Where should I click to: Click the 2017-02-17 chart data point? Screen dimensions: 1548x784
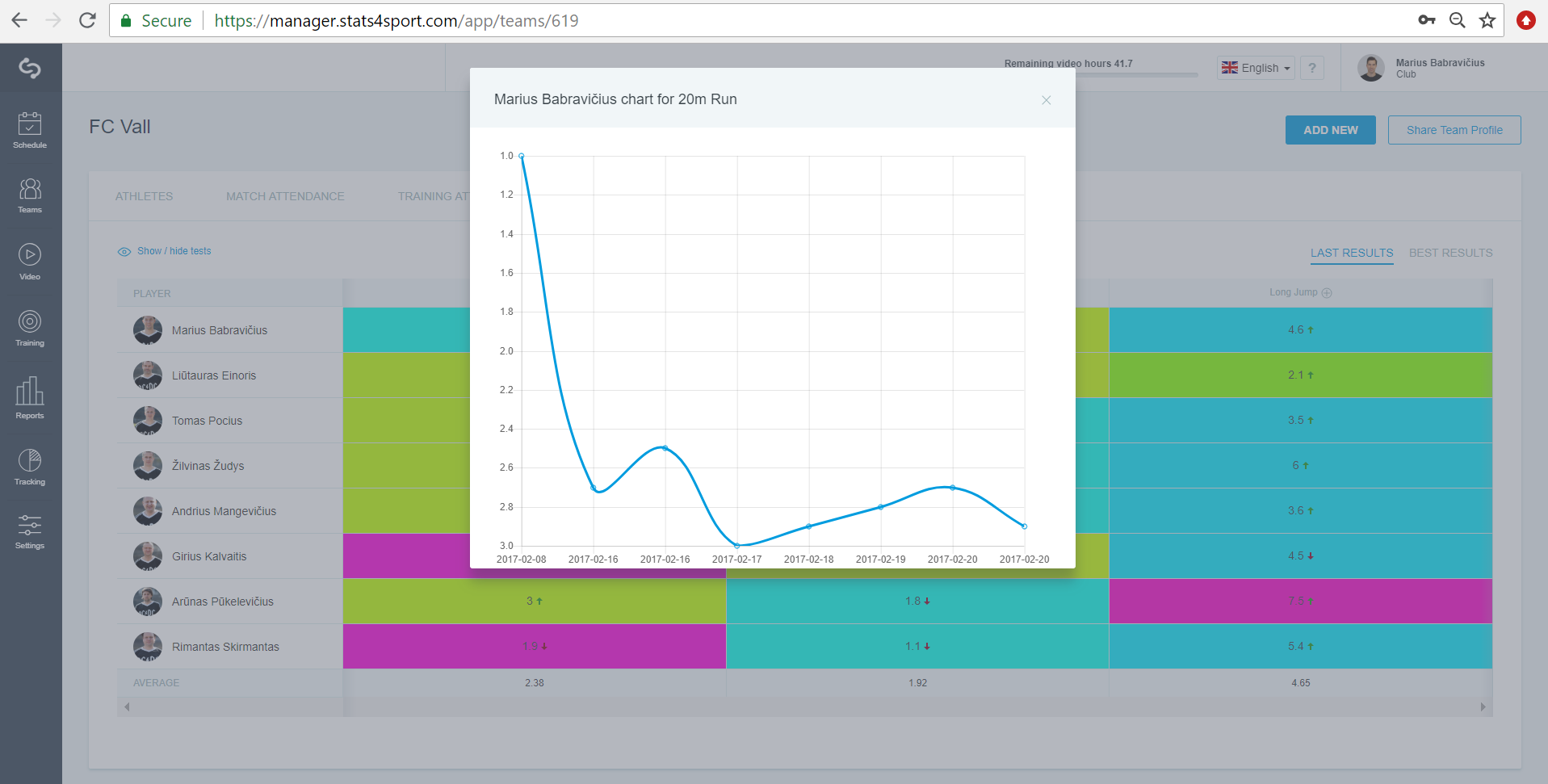(x=736, y=546)
